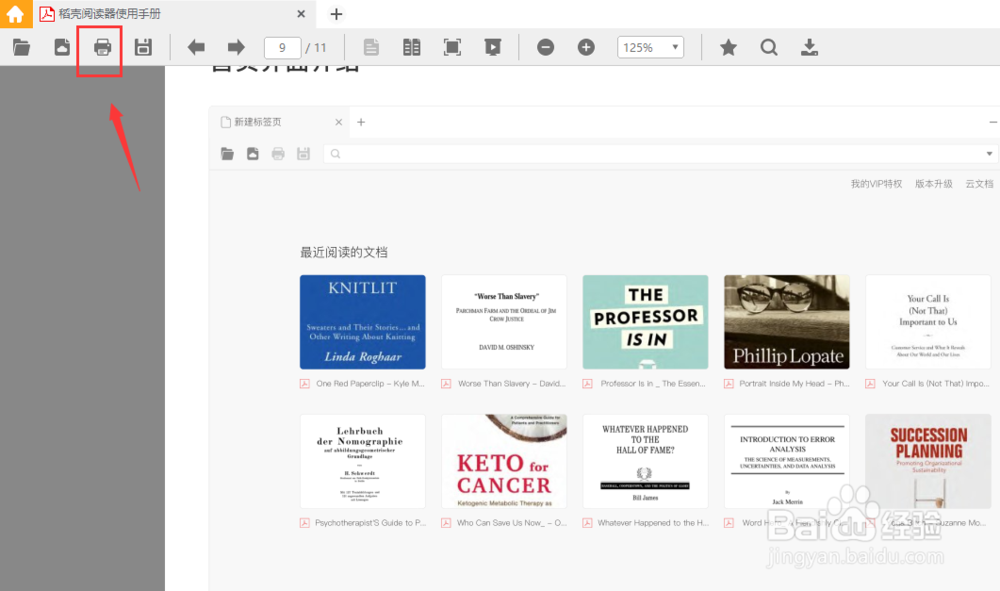Click PDF icon beside One Red Paperclip

pyautogui.click(x=305, y=384)
